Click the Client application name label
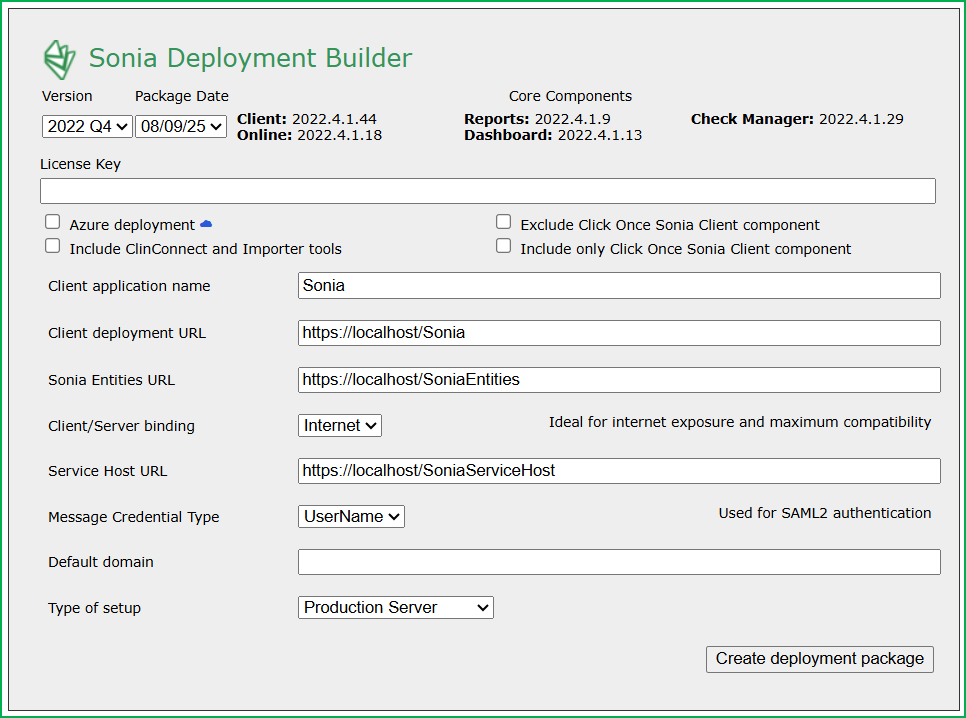The width and height of the screenshot is (966, 718). tap(129, 286)
